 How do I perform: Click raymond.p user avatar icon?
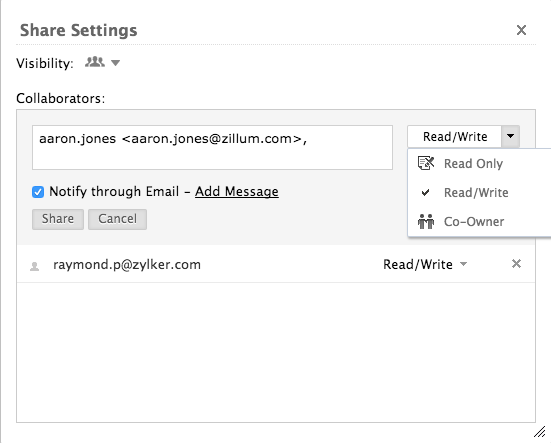coord(34,266)
